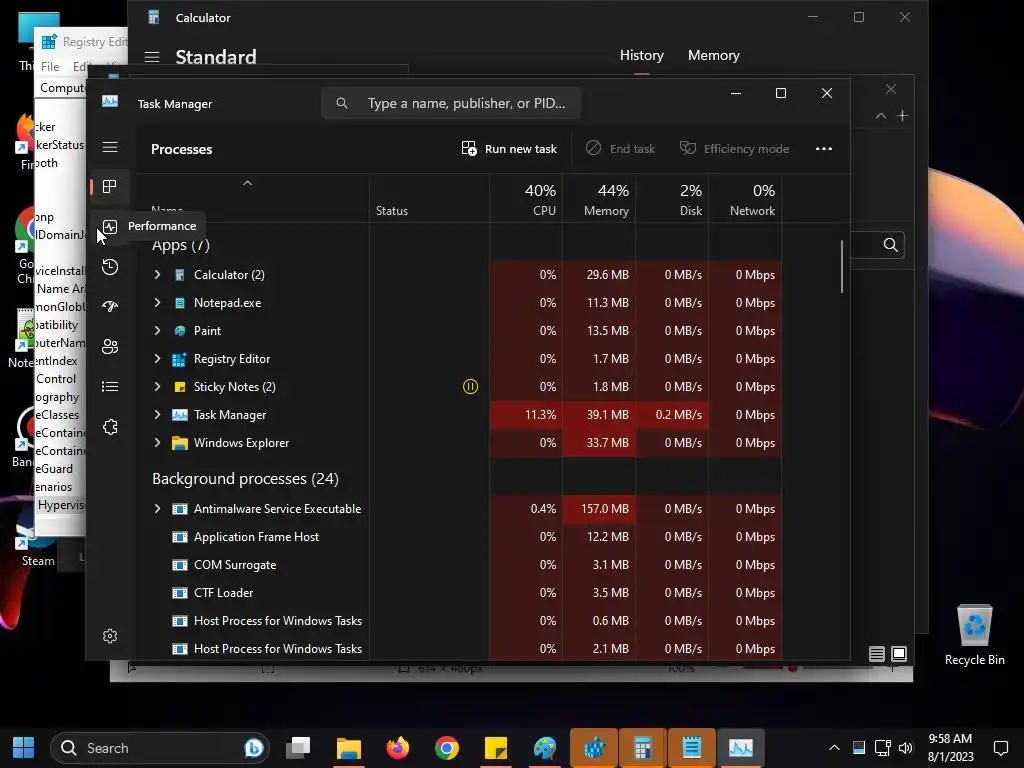Open Firefox from the taskbar
1024x768 pixels.
tap(397, 748)
